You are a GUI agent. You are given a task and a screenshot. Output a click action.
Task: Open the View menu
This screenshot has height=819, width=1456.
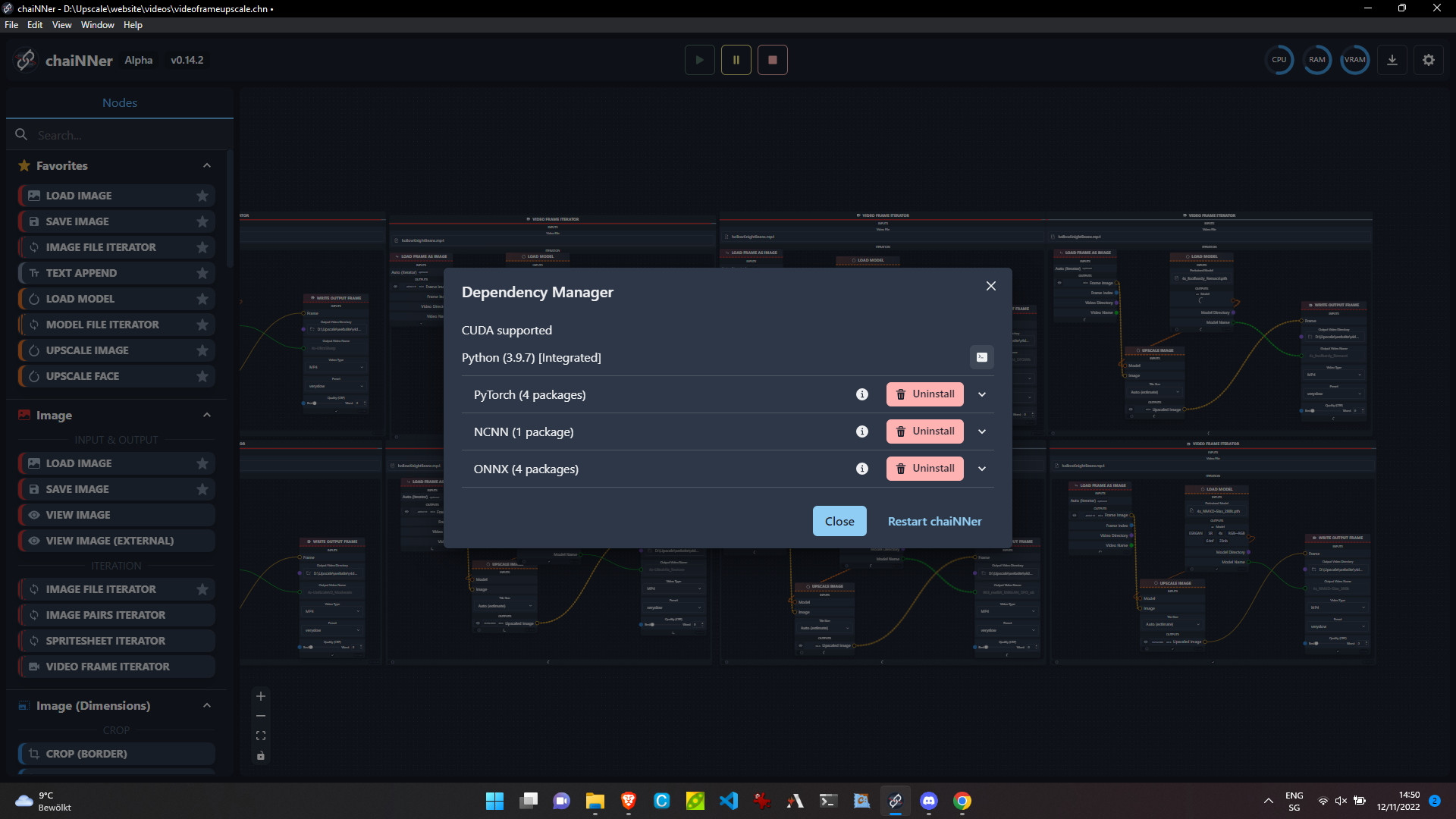click(61, 25)
